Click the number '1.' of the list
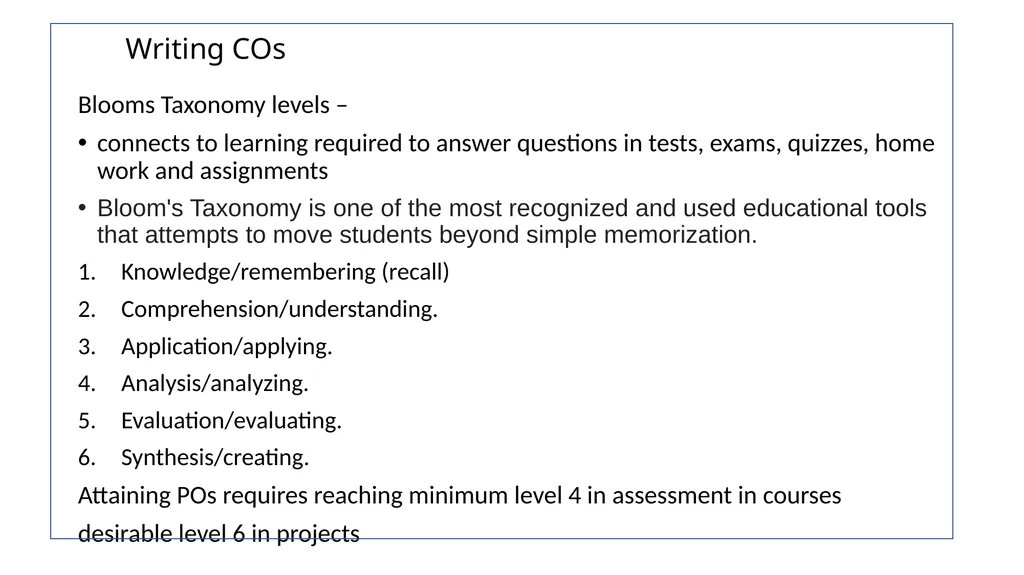This screenshot has width=1024, height=575. [87, 272]
